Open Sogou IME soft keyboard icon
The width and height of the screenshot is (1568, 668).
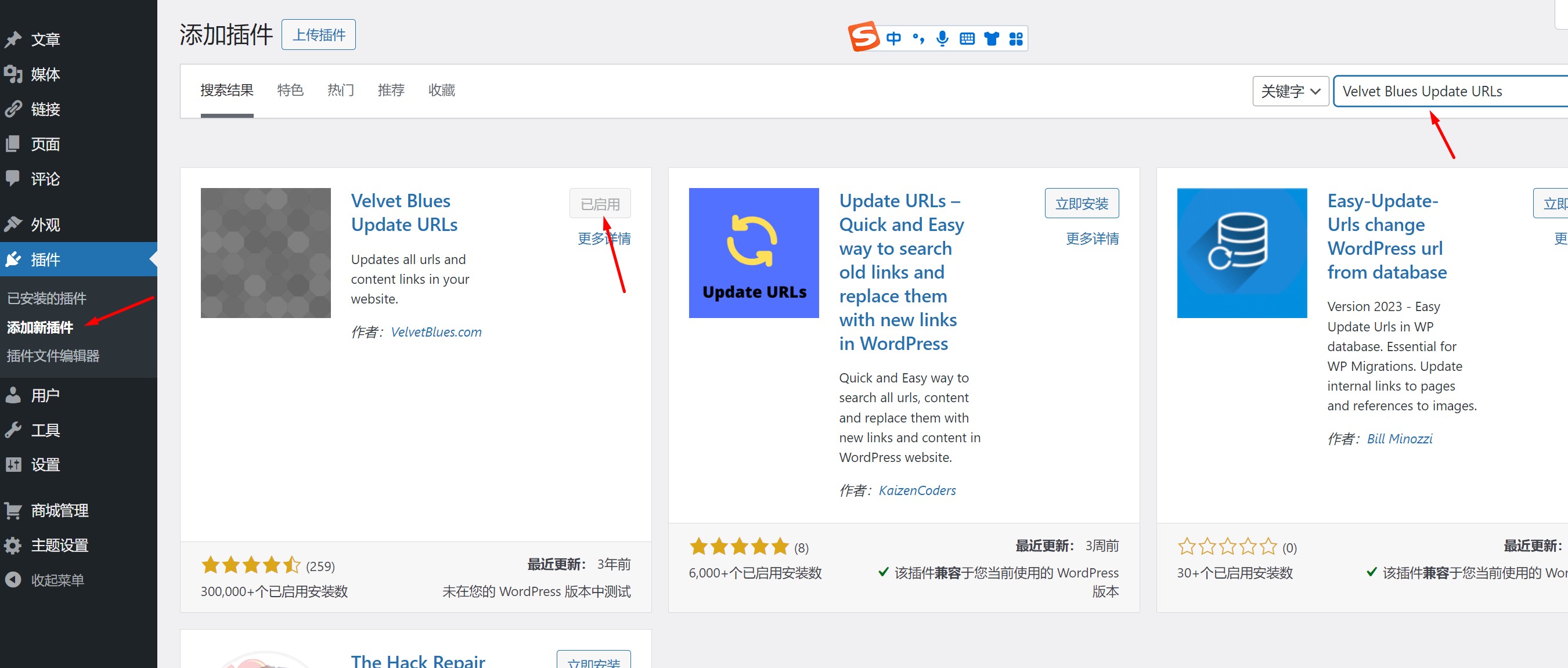point(967,39)
